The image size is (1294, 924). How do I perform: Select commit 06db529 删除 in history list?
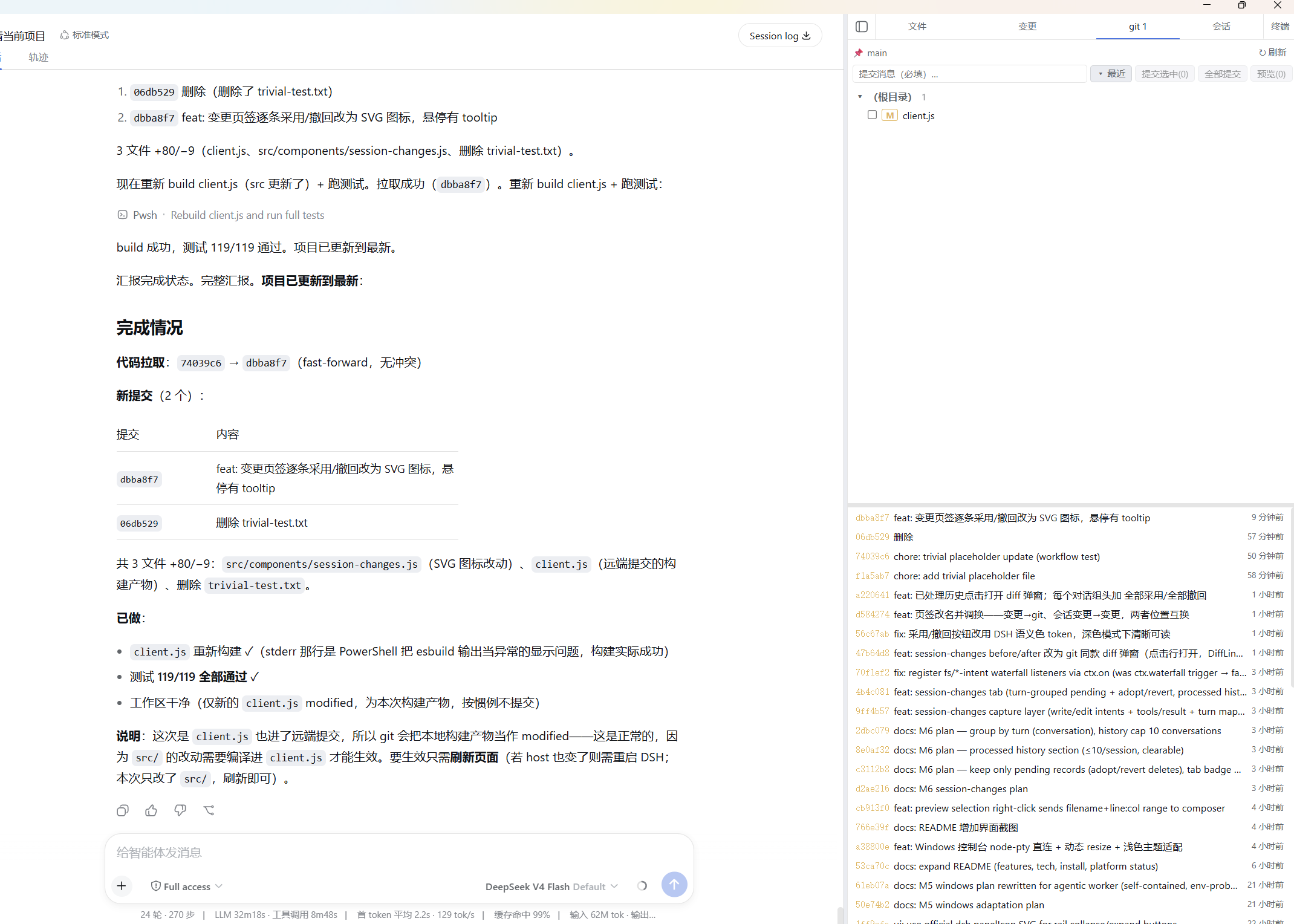[x=1069, y=537]
